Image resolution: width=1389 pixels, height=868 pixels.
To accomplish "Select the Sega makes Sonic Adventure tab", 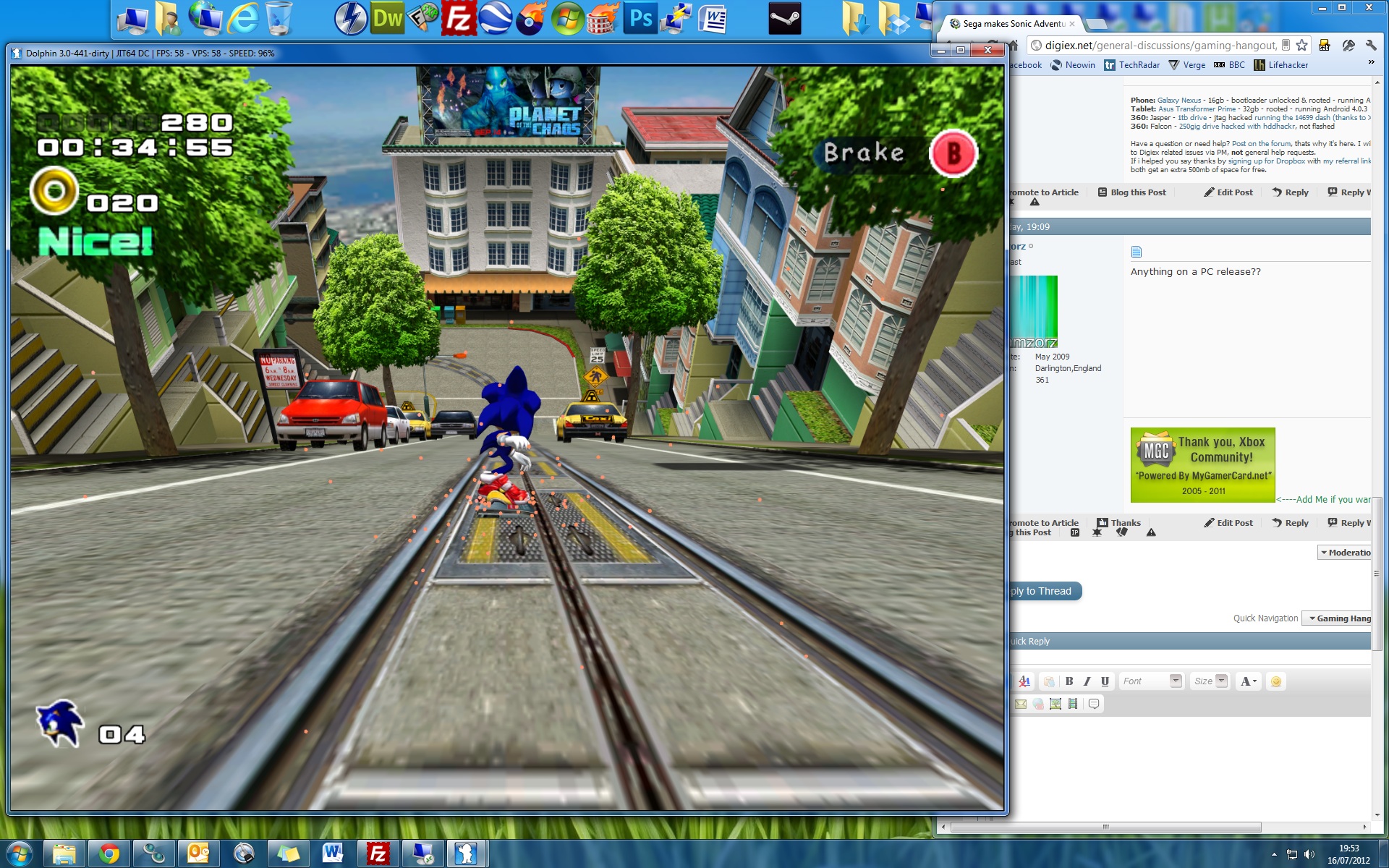I will (x=1013, y=24).
